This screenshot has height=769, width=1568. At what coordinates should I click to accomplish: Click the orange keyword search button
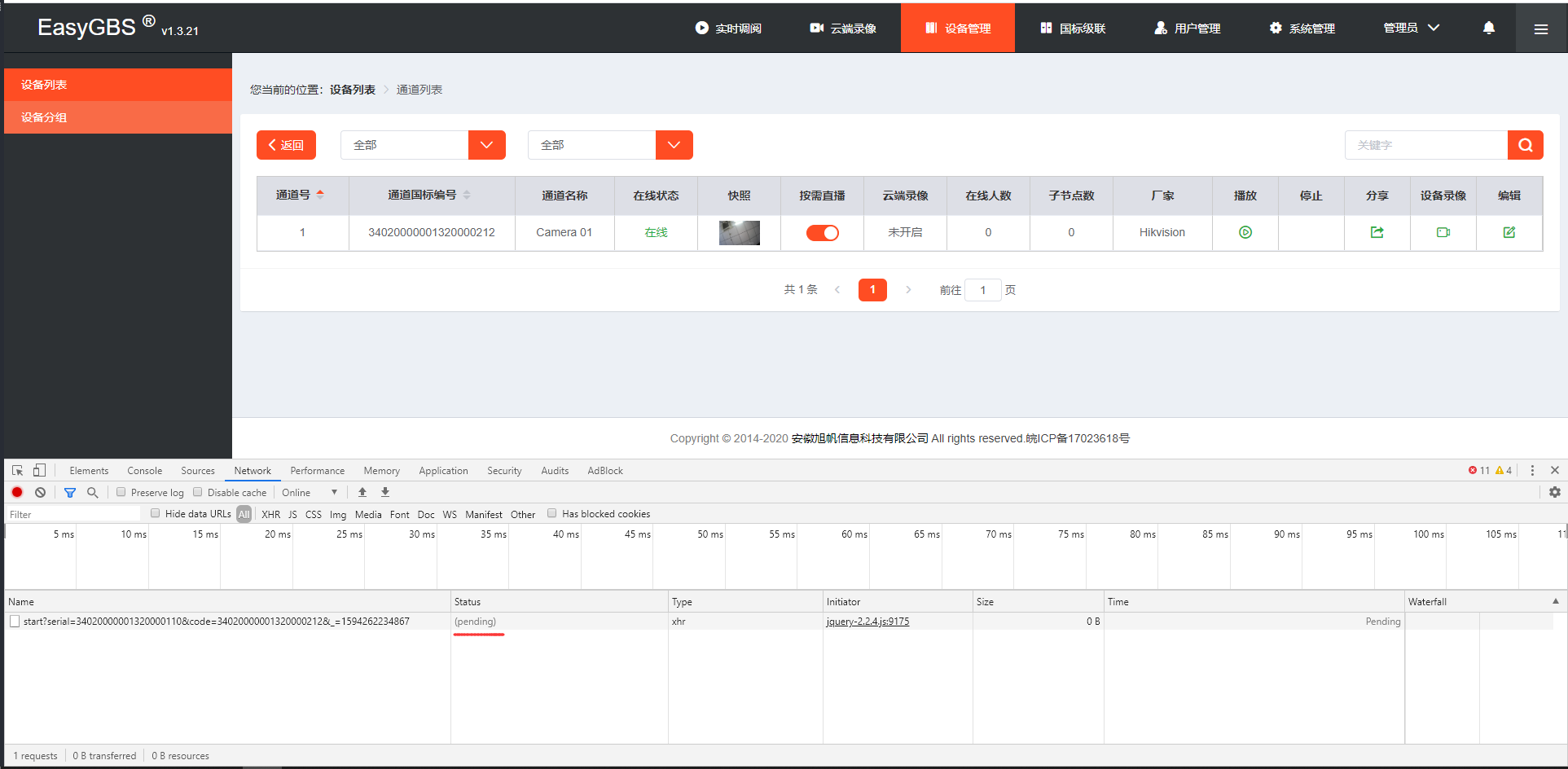click(1526, 145)
